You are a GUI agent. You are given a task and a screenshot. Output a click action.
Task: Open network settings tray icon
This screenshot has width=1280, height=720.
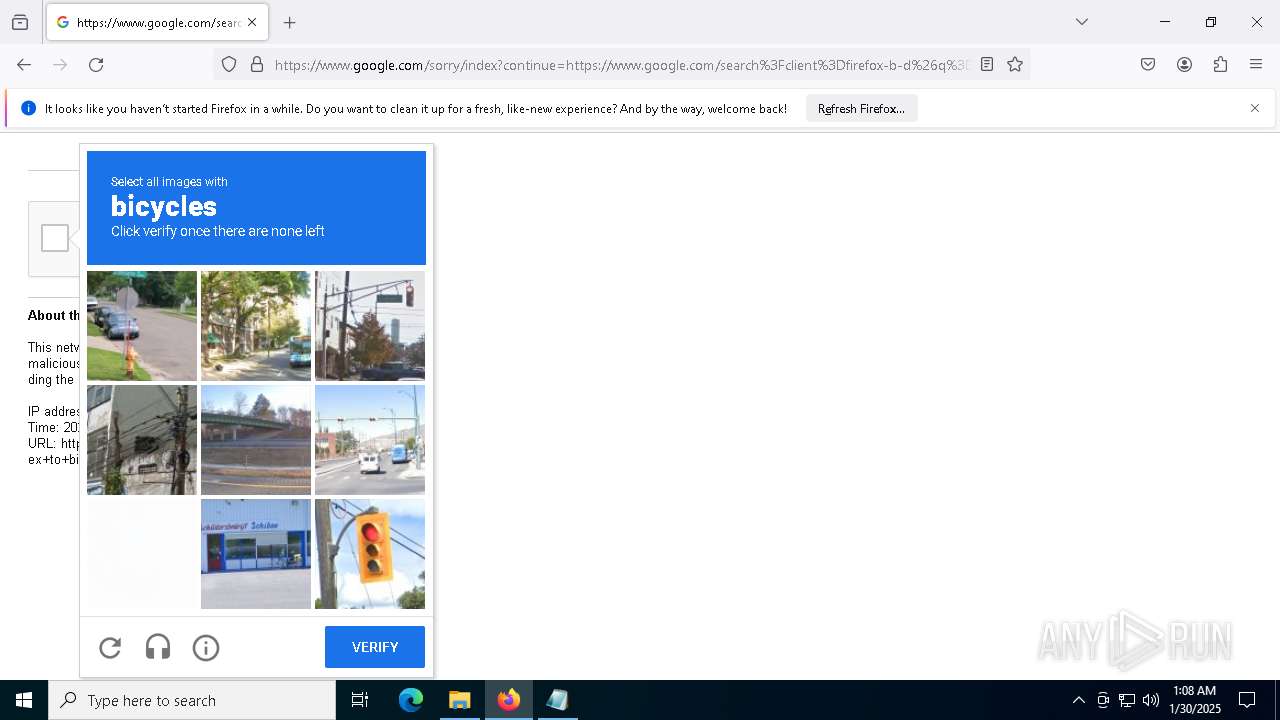click(1127, 700)
